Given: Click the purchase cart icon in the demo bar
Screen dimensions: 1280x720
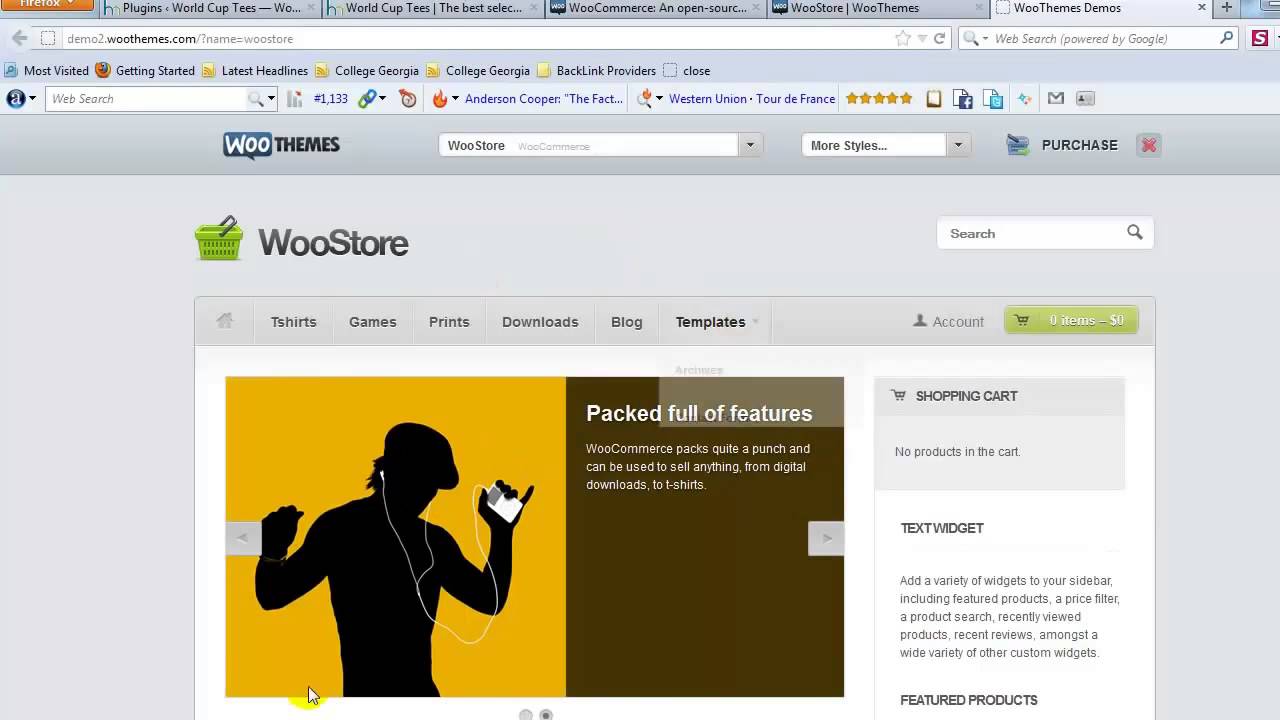Looking at the screenshot, I should tap(1018, 145).
